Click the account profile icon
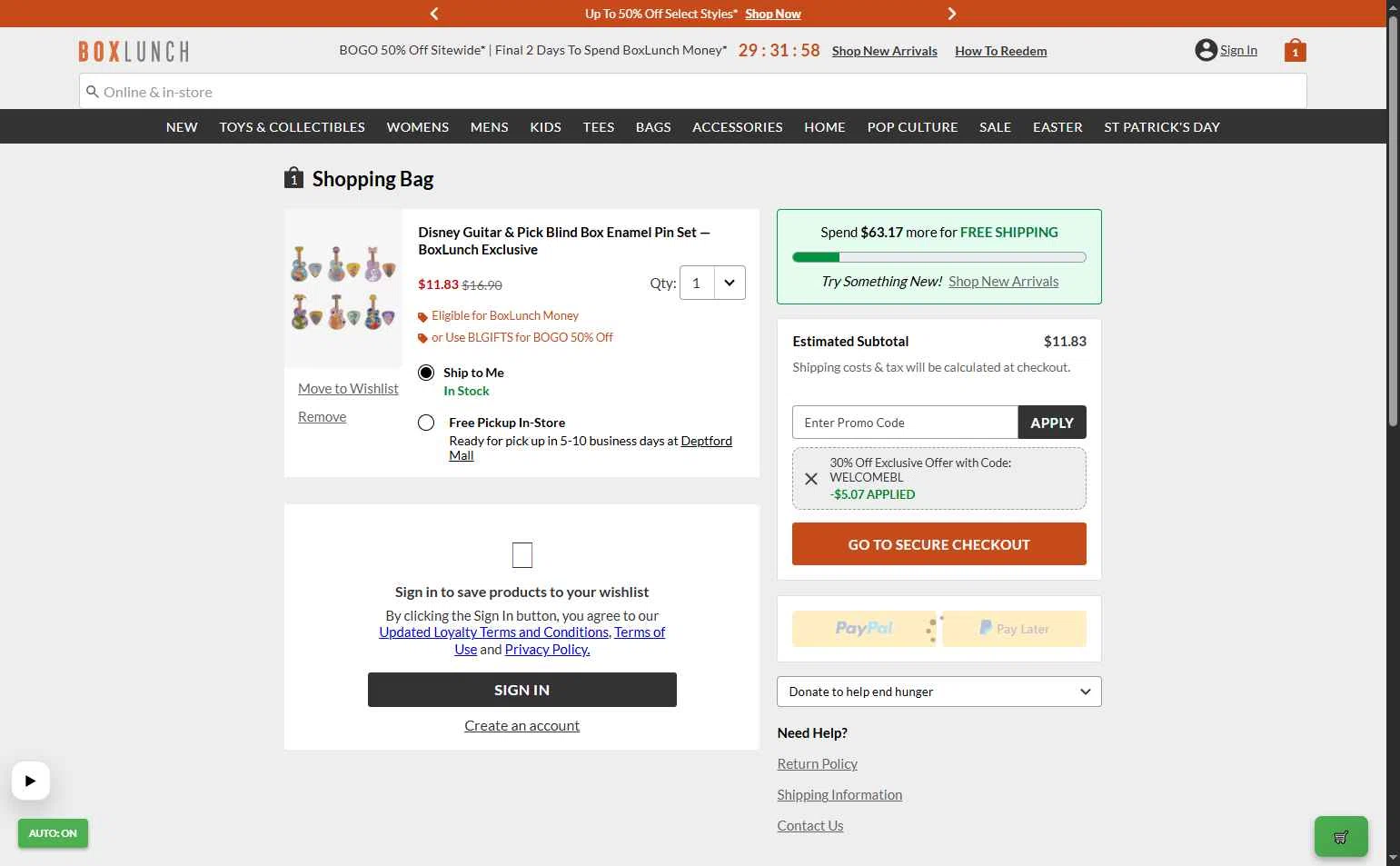 (1206, 50)
